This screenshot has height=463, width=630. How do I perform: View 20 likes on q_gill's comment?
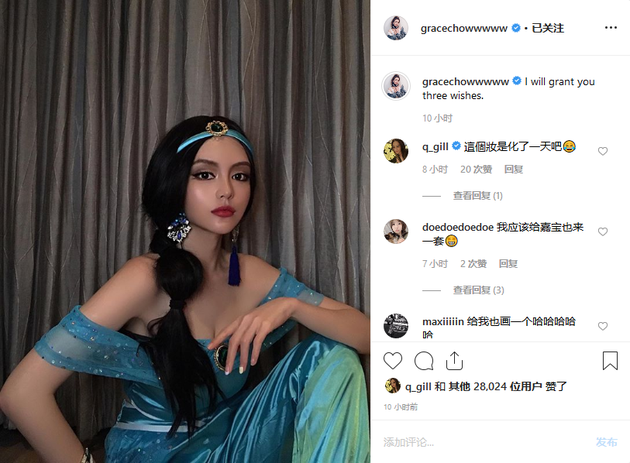point(476,170)
